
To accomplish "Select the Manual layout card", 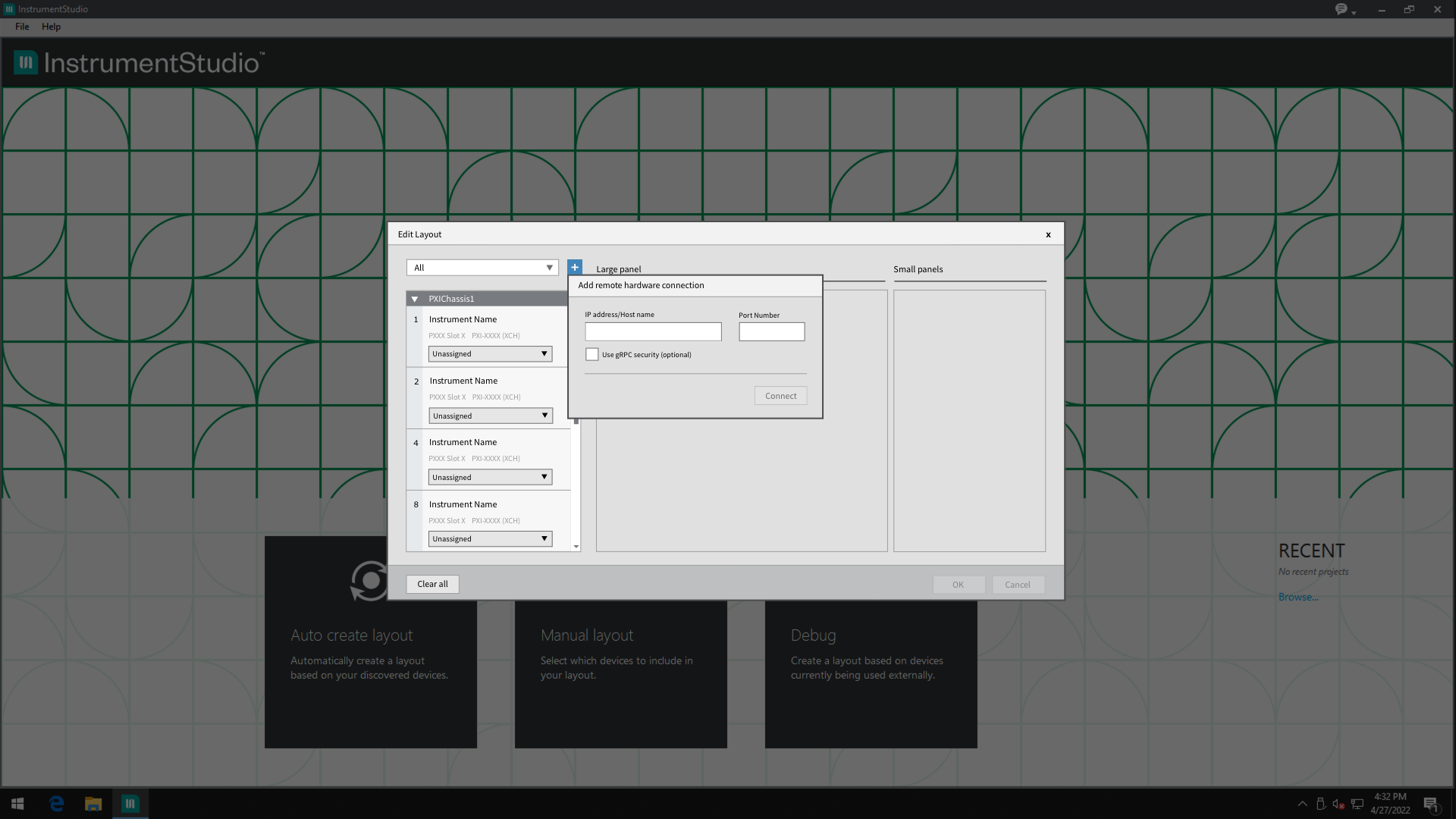I will pyautogui.click(x=621, y=673).
